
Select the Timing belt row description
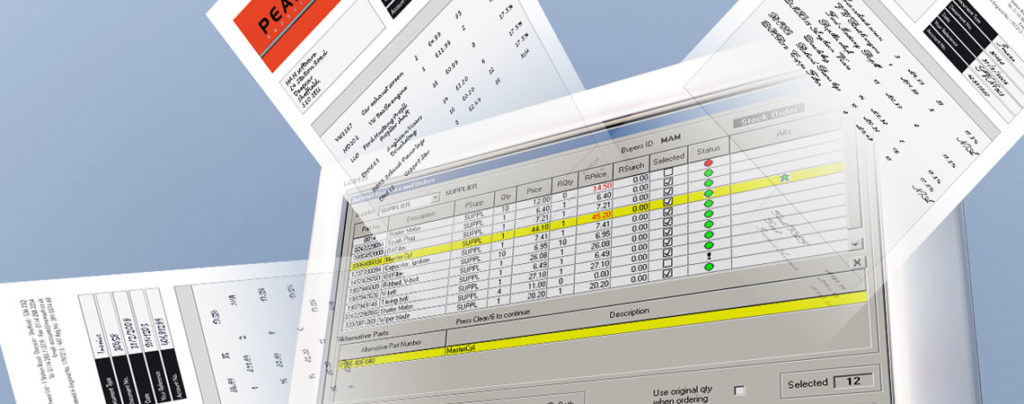(x=394, y=301)
